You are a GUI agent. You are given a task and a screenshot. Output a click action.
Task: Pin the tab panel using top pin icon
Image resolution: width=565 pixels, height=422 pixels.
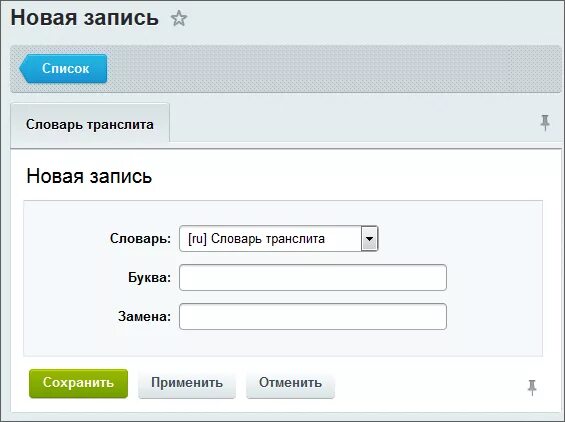click(x=545, y=123)
